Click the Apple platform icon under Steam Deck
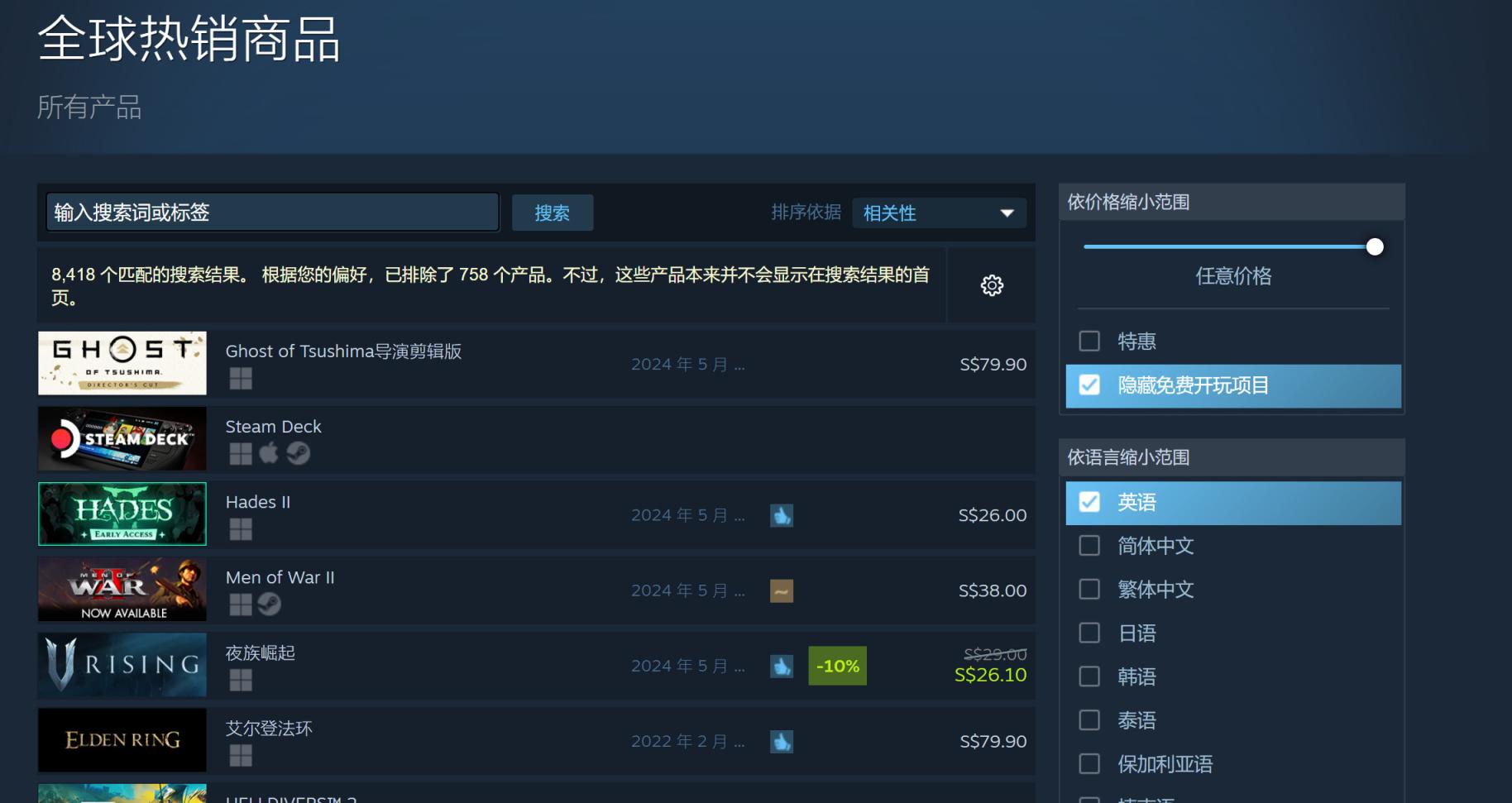 (270, 453)
